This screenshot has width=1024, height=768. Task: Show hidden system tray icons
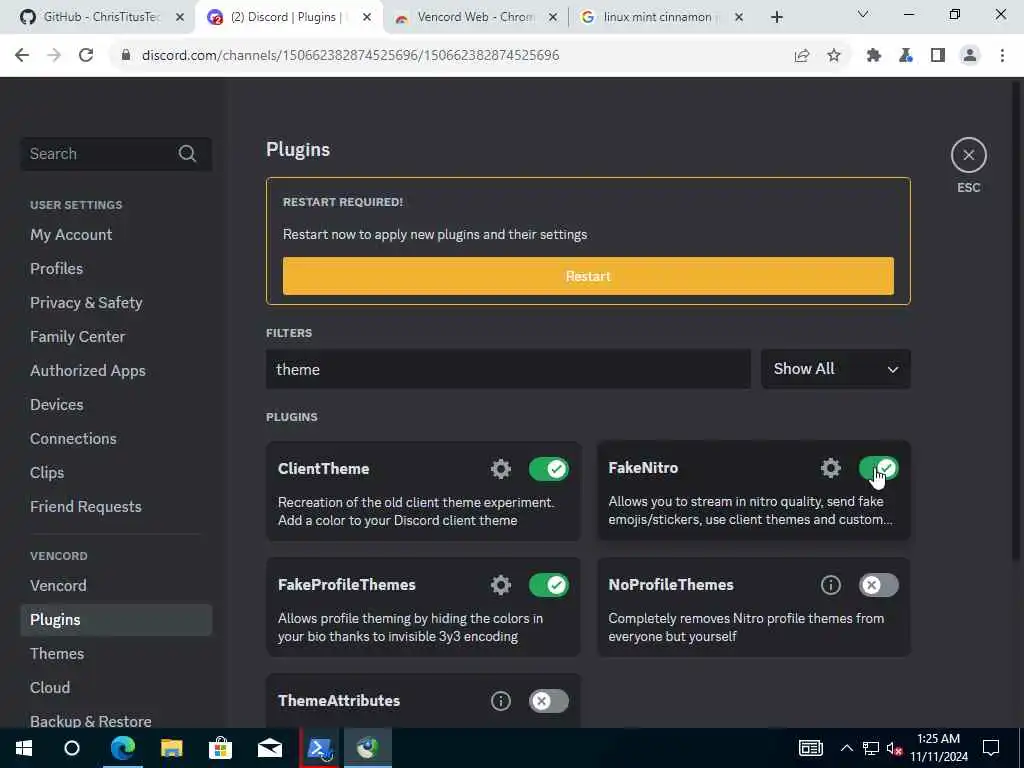point(846,748)
